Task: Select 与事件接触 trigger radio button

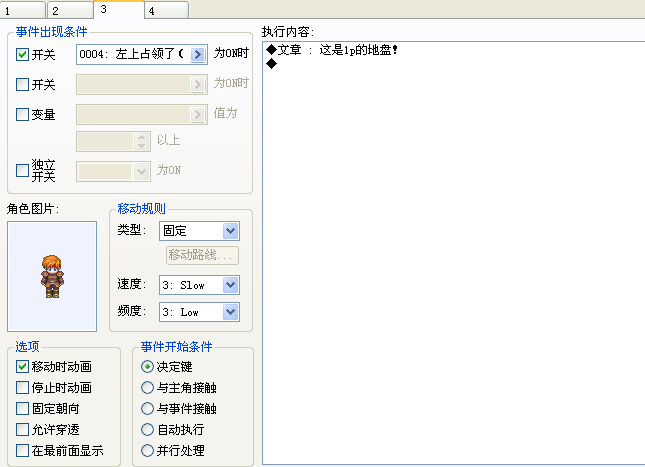Action: coord(147,408)
